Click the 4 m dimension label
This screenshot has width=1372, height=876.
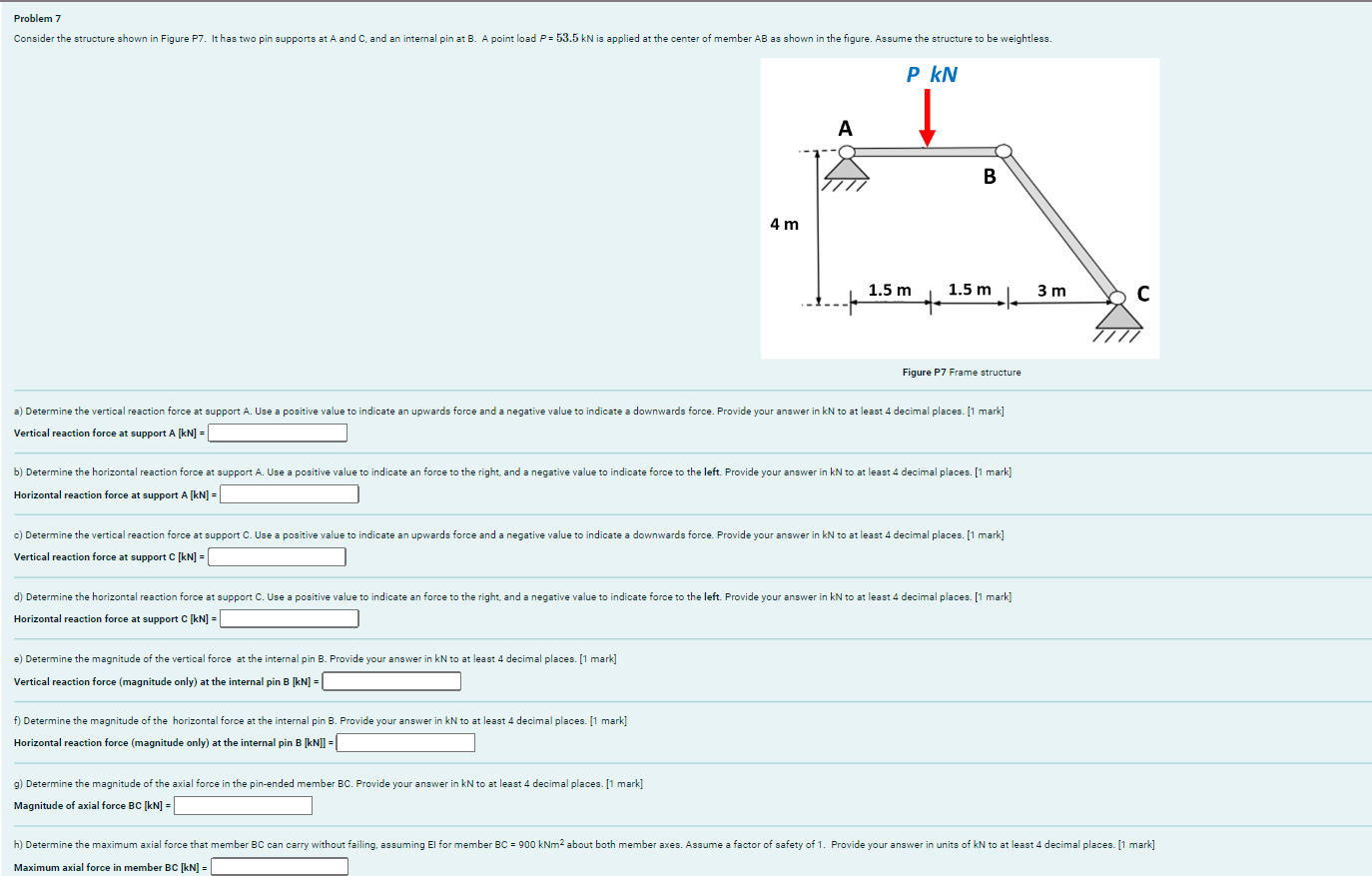pyautogui.click(x=785, y=224)
